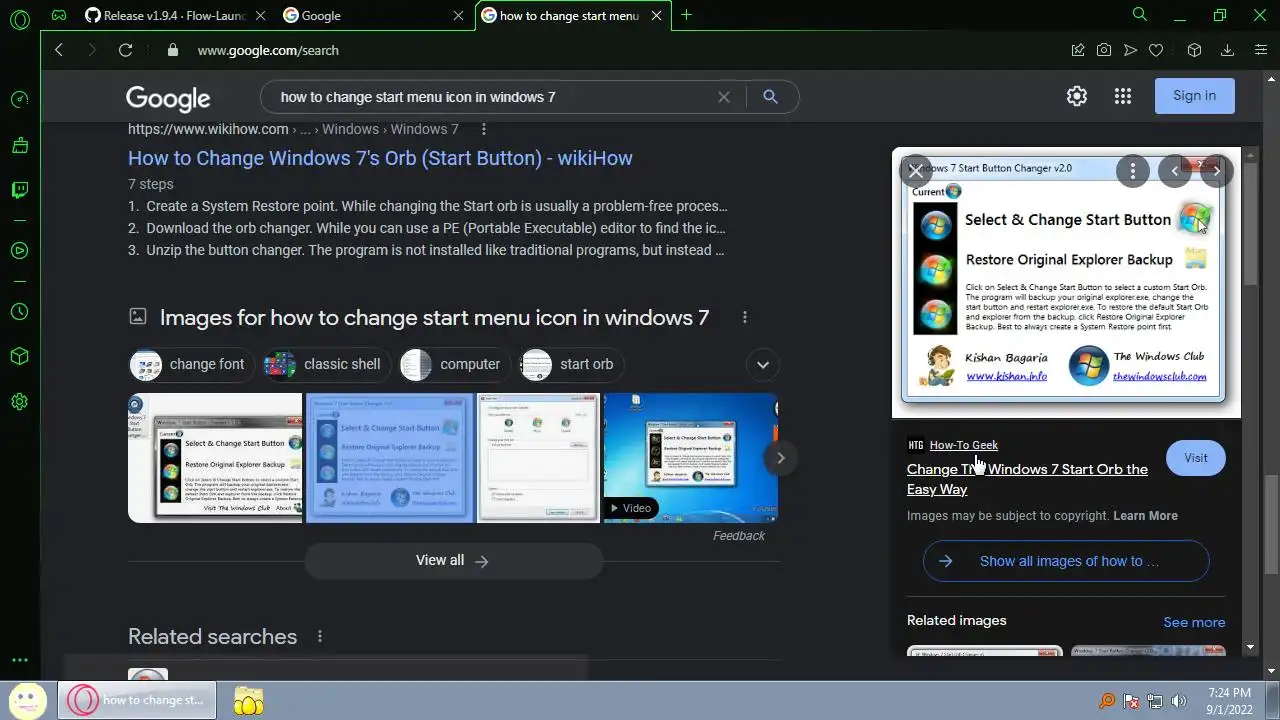Viewport: 1280px width, 720px height.
Task: Submit search with Google magnifier button
Action: (770, 97)
